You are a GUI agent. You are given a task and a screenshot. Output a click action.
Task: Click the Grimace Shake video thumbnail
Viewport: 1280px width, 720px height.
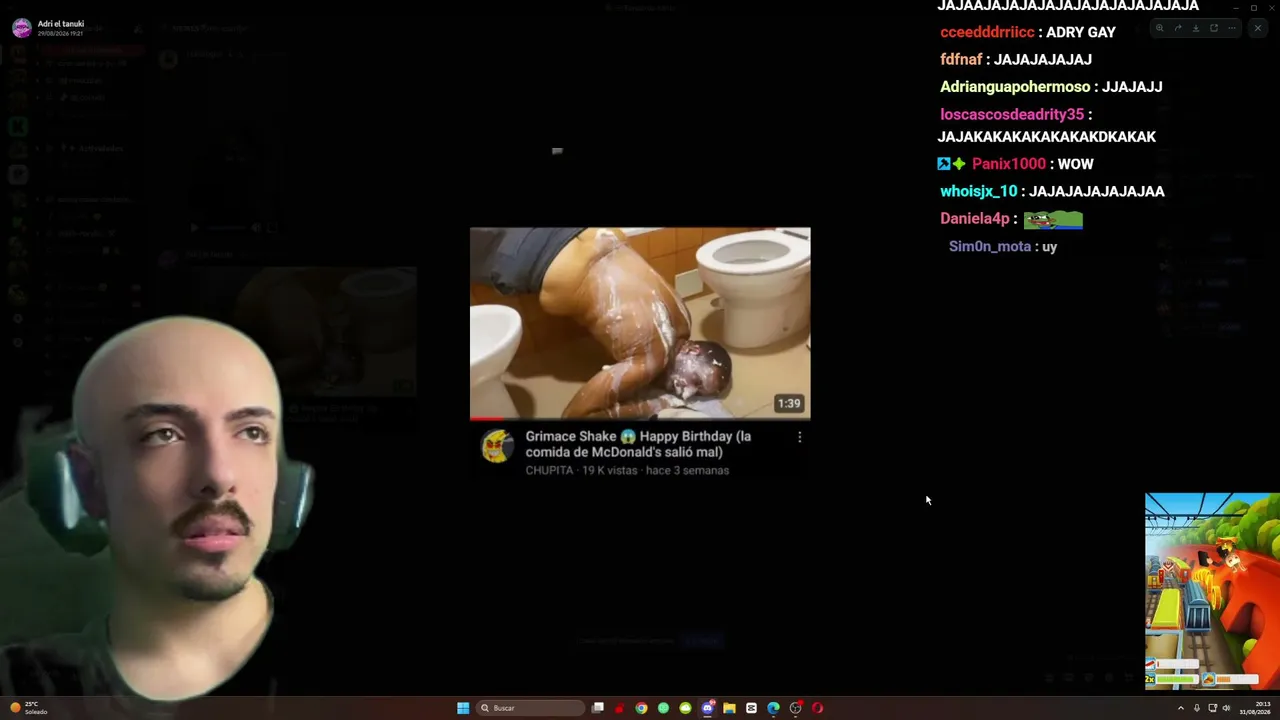point(640,323)
